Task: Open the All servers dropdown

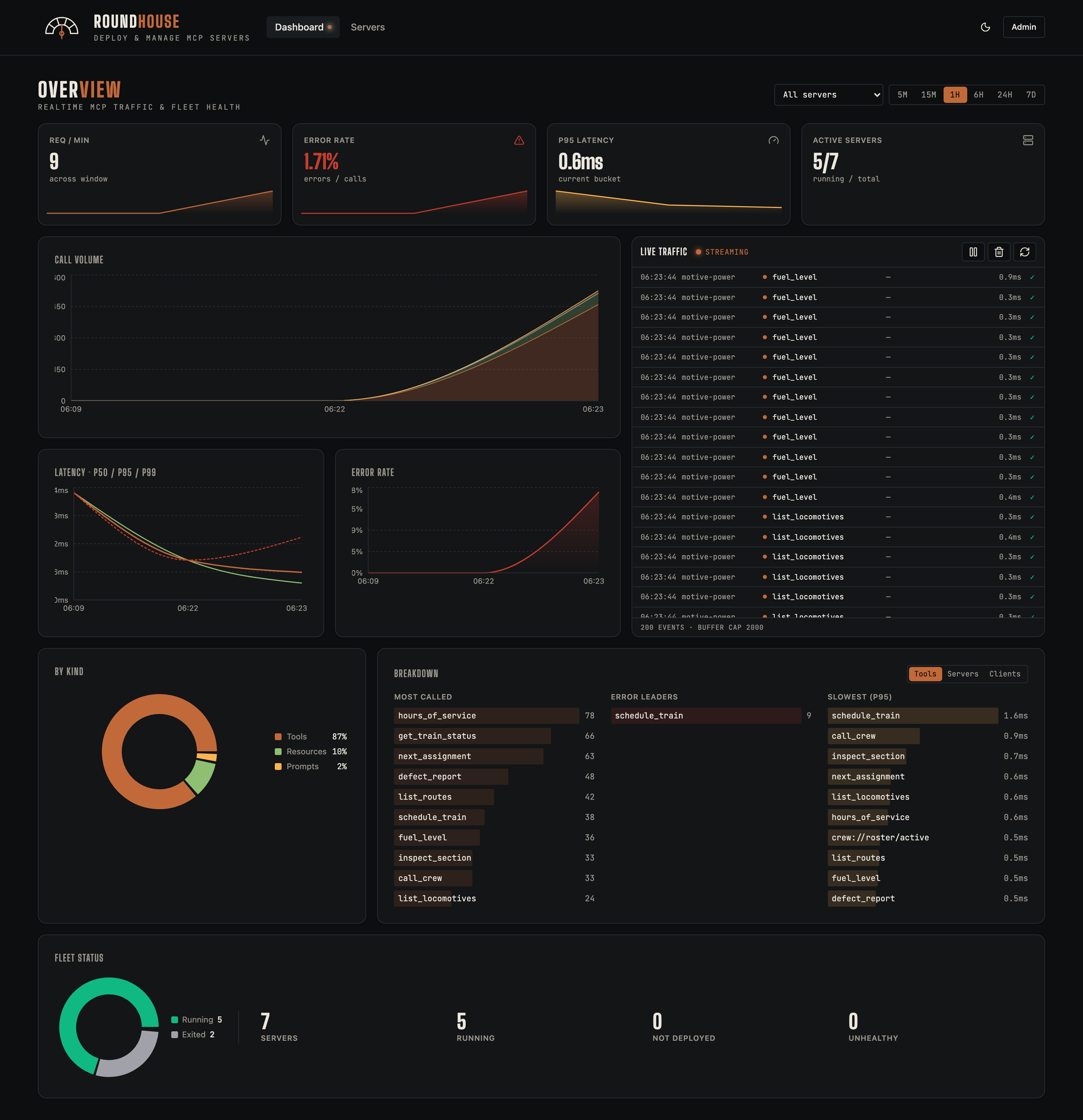Action: tap(828, 95)
